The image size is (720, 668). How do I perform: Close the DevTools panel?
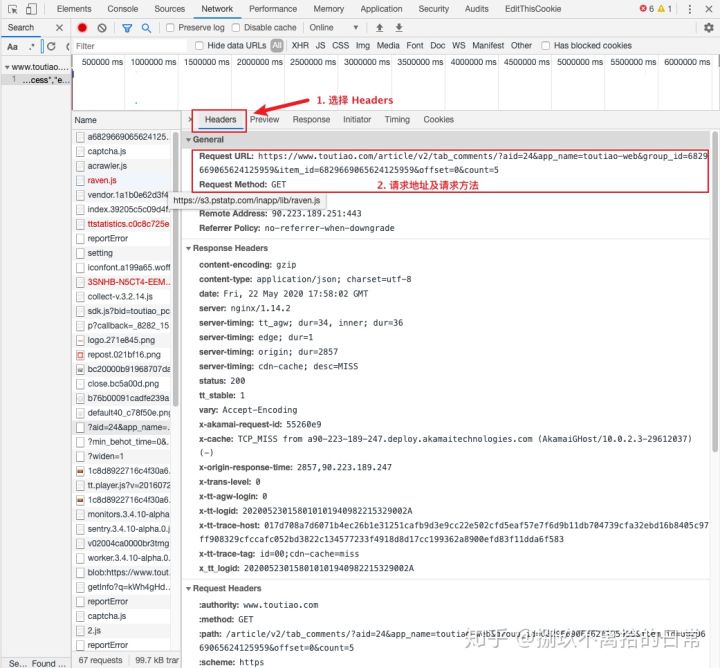point(709,9)
